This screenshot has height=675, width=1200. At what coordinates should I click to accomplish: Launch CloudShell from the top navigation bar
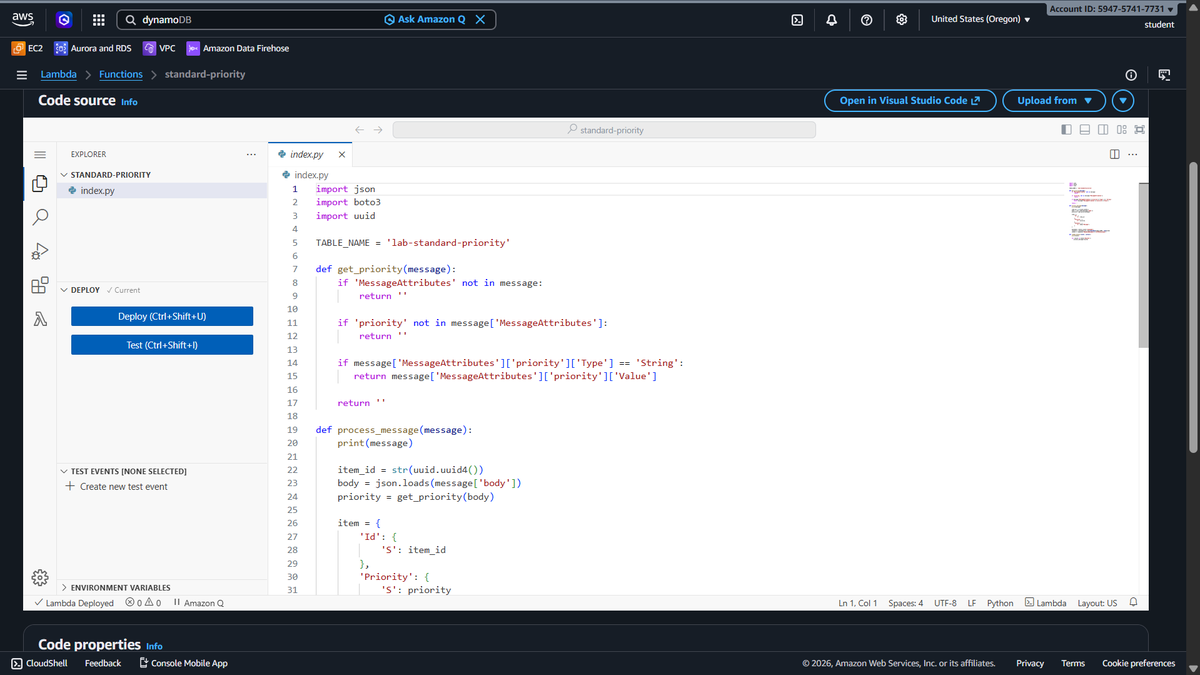click(x=797, y=20)
